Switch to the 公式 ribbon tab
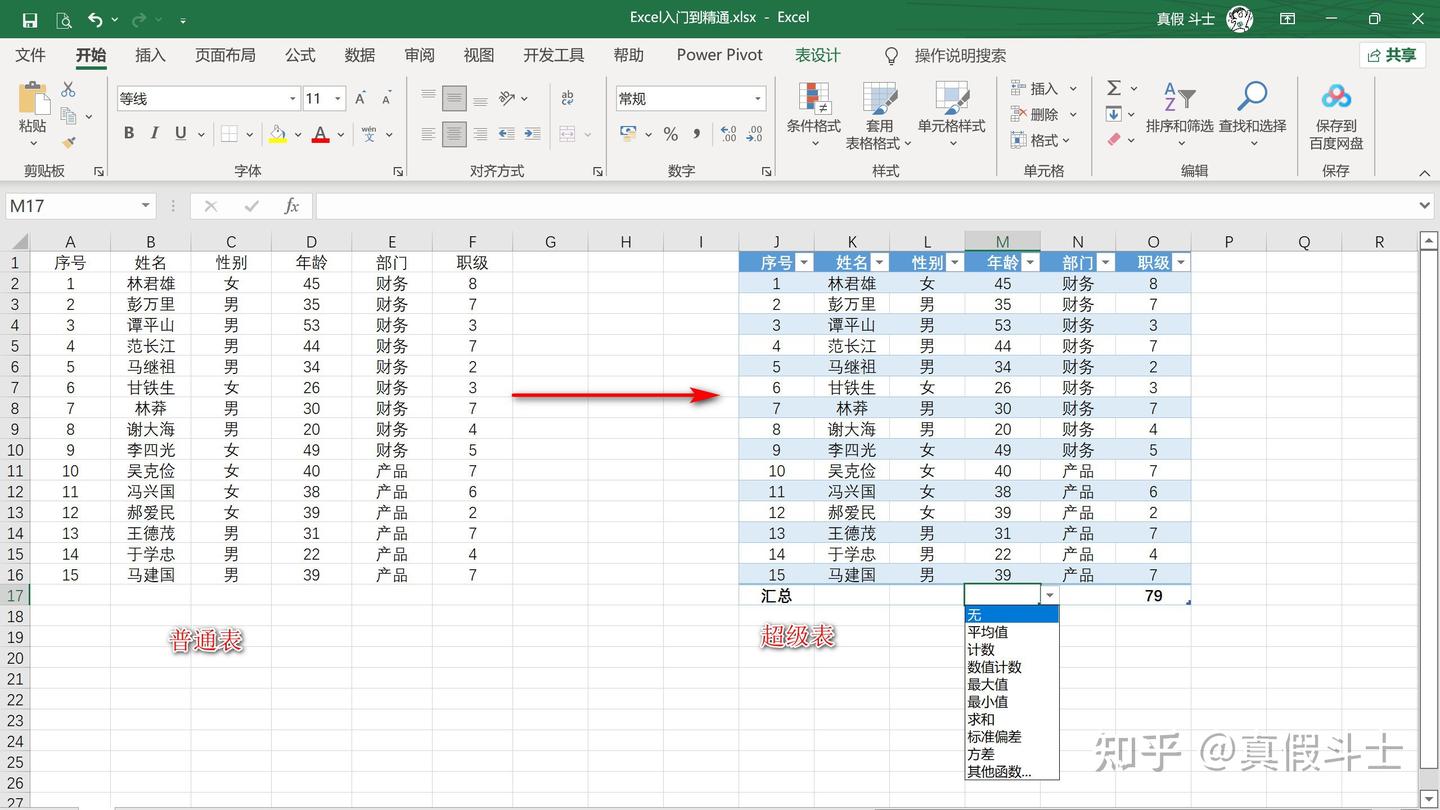The width and height of the screenshot is (1440, 810). (x=300, y=55)
